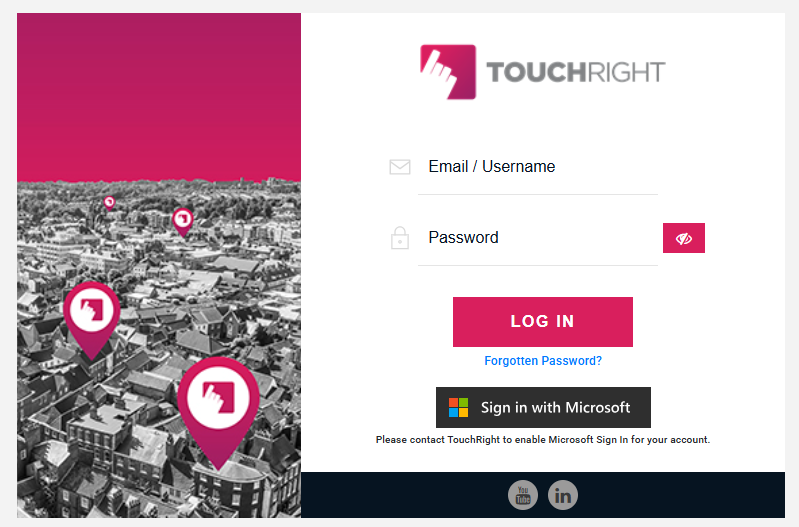Open the YouTube social icon
The image size is (799, 527).
pos(523,494)
